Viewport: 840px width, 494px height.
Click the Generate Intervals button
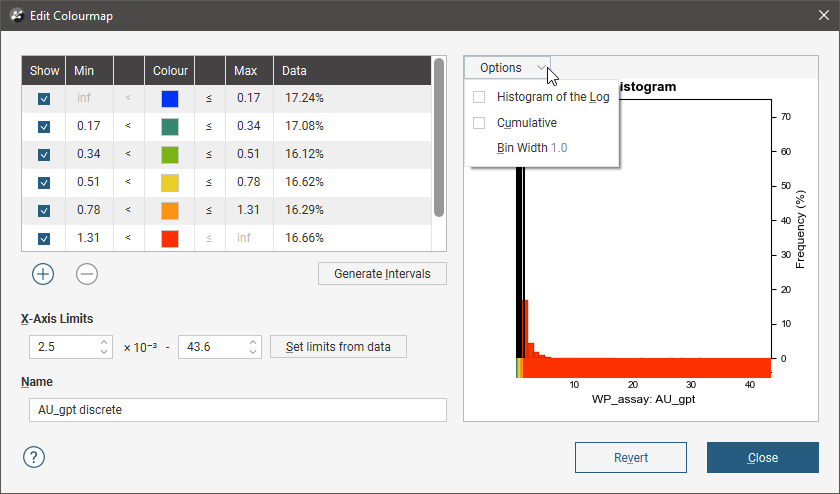point(382,273)
